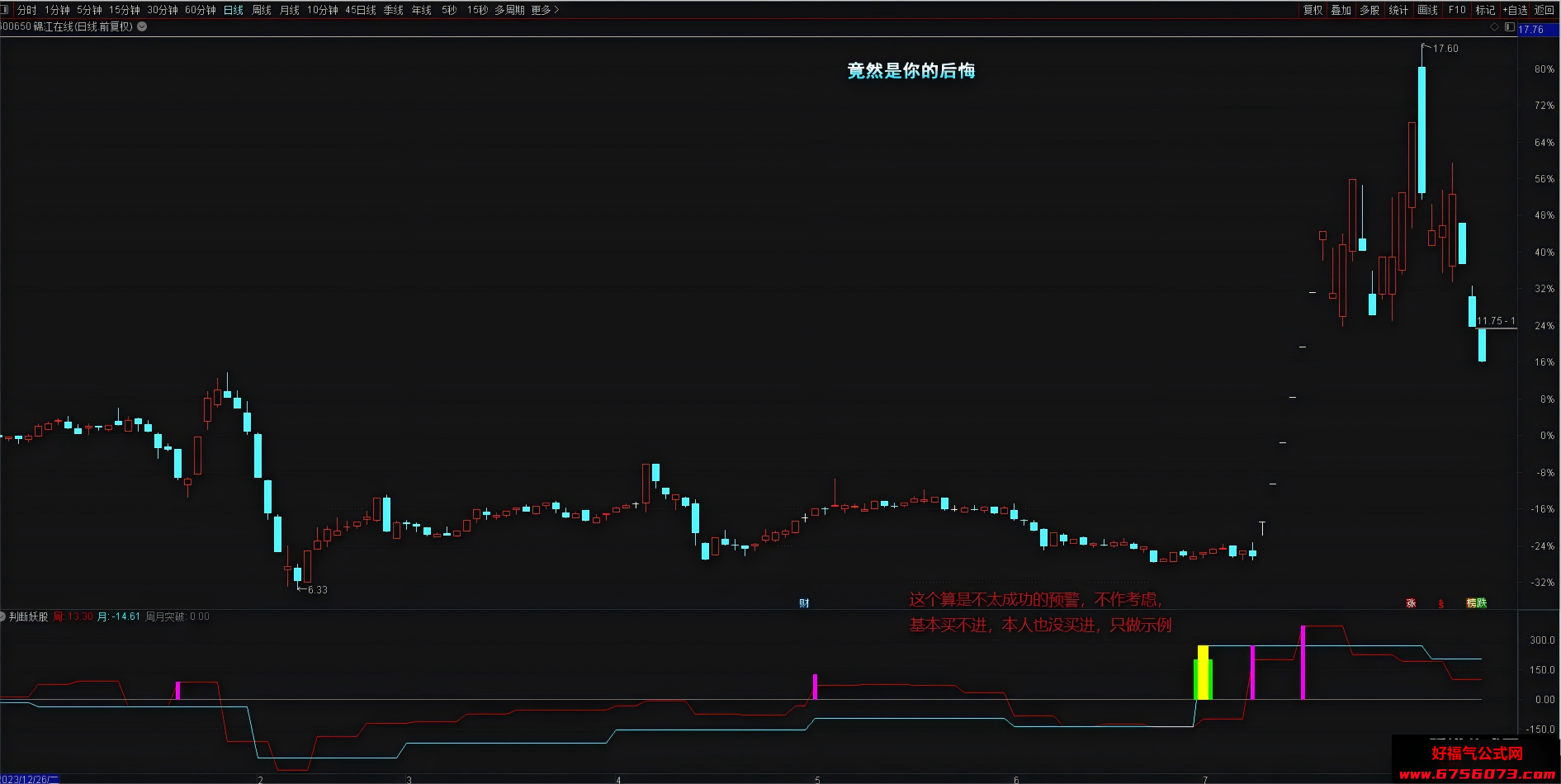
Task: Switch to the 周线 weekly period tab
Action: [x=262, y=10]
